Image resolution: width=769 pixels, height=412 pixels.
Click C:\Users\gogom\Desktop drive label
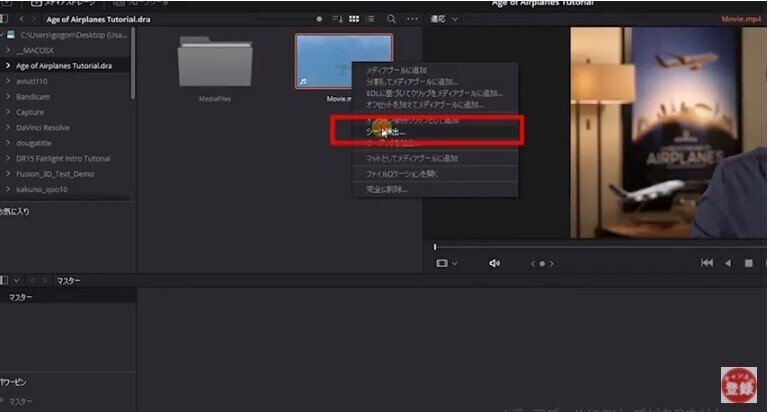pos(74,35)
